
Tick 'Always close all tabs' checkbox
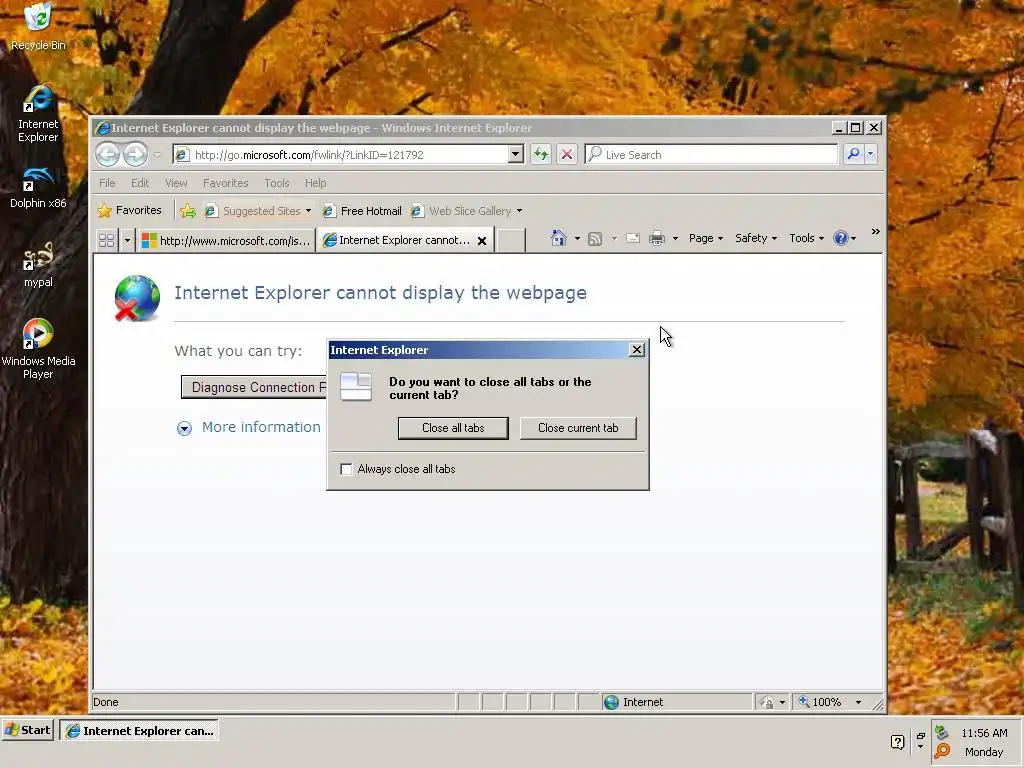tap(346, 469)
